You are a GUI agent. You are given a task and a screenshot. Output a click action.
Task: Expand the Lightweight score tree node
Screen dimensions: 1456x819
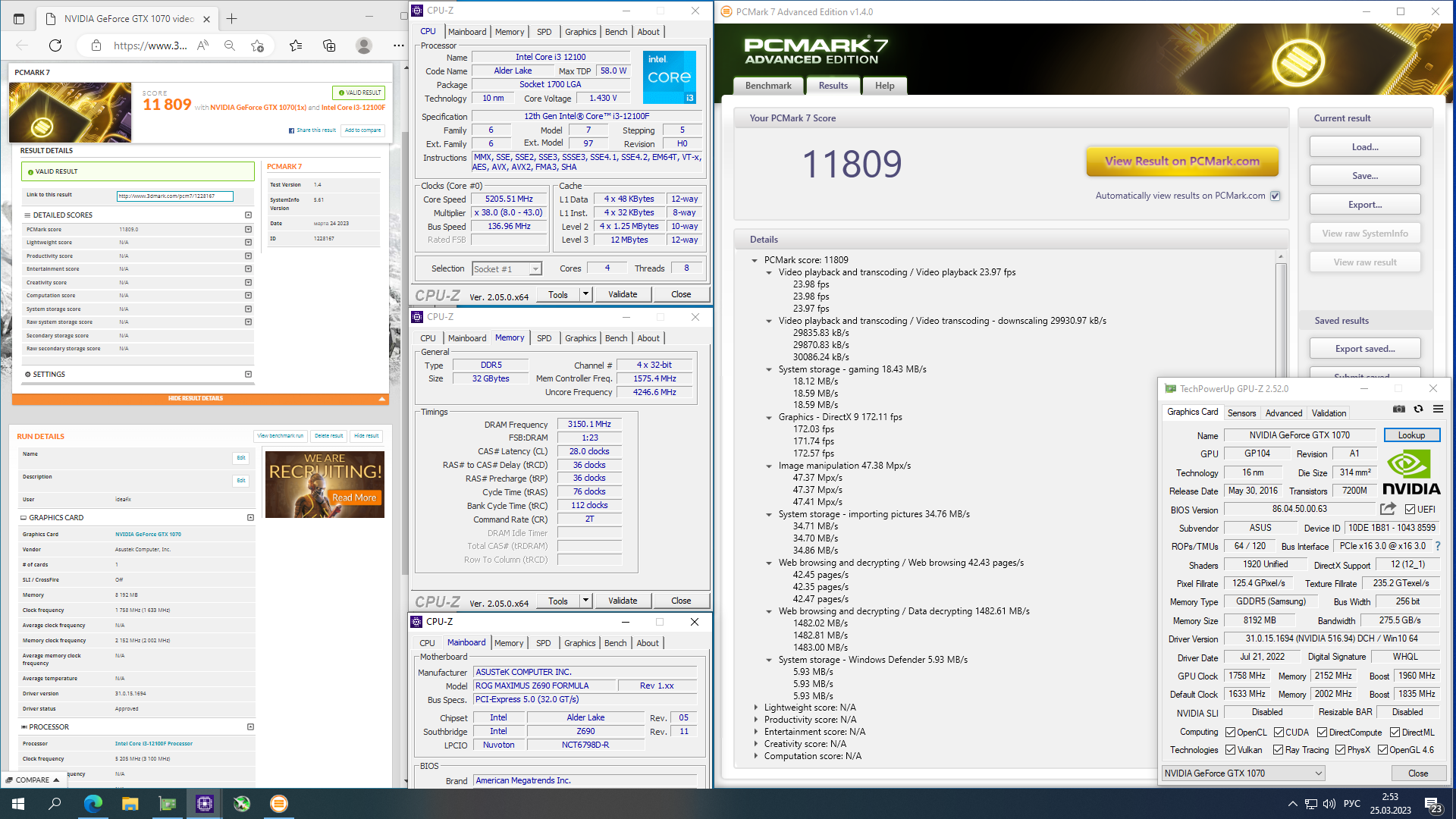coord(755,708)
